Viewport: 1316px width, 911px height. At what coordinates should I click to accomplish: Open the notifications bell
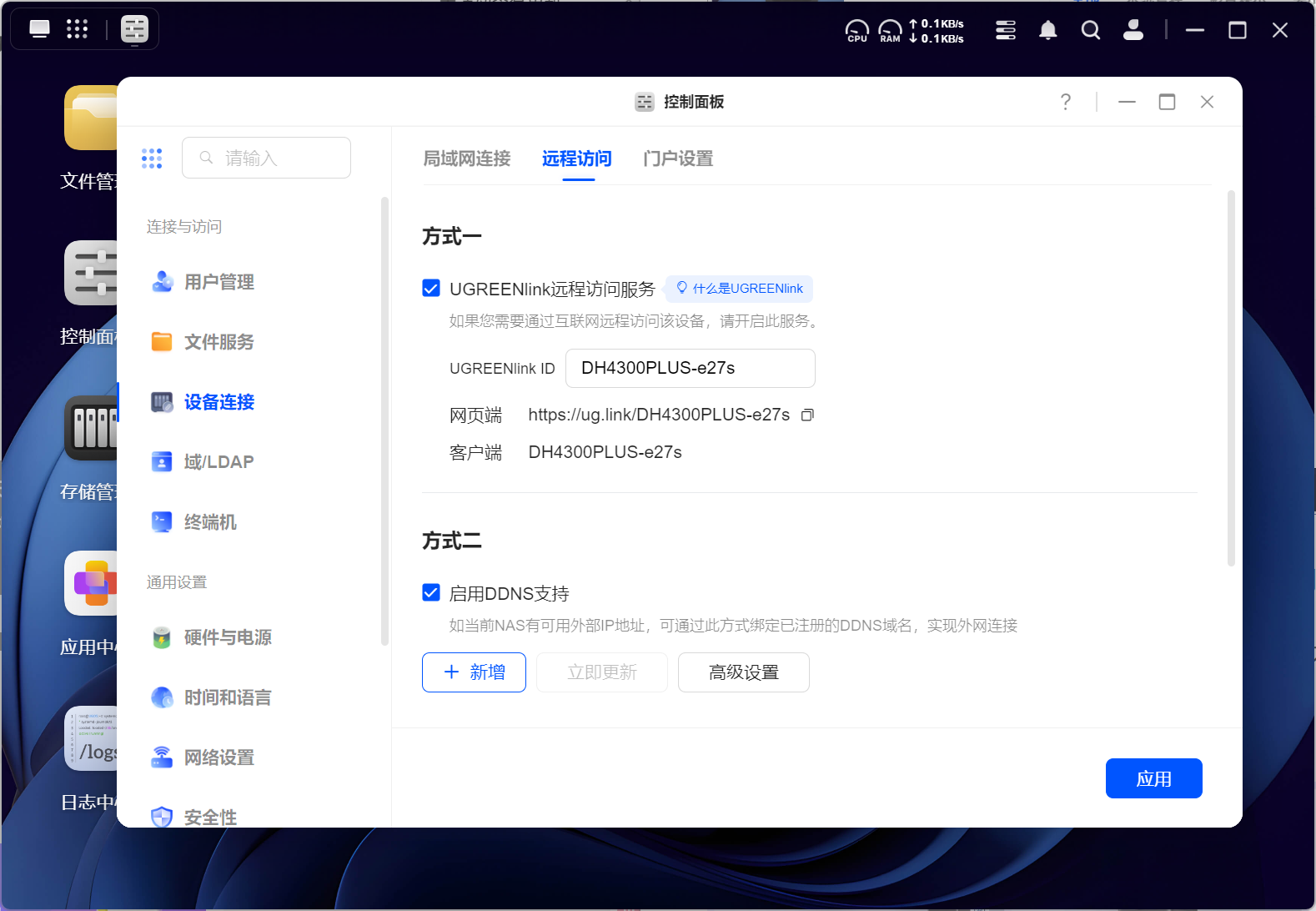(1048, 30)
